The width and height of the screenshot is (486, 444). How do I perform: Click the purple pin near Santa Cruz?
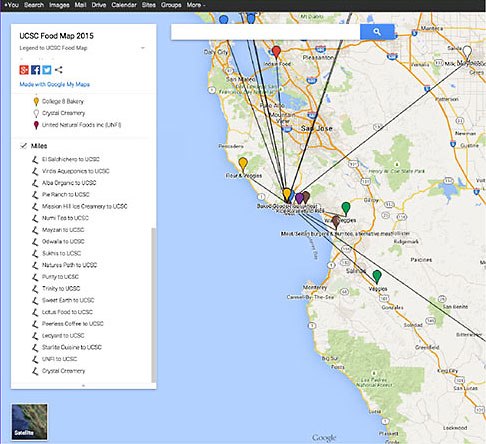click(x=299, y=198)
